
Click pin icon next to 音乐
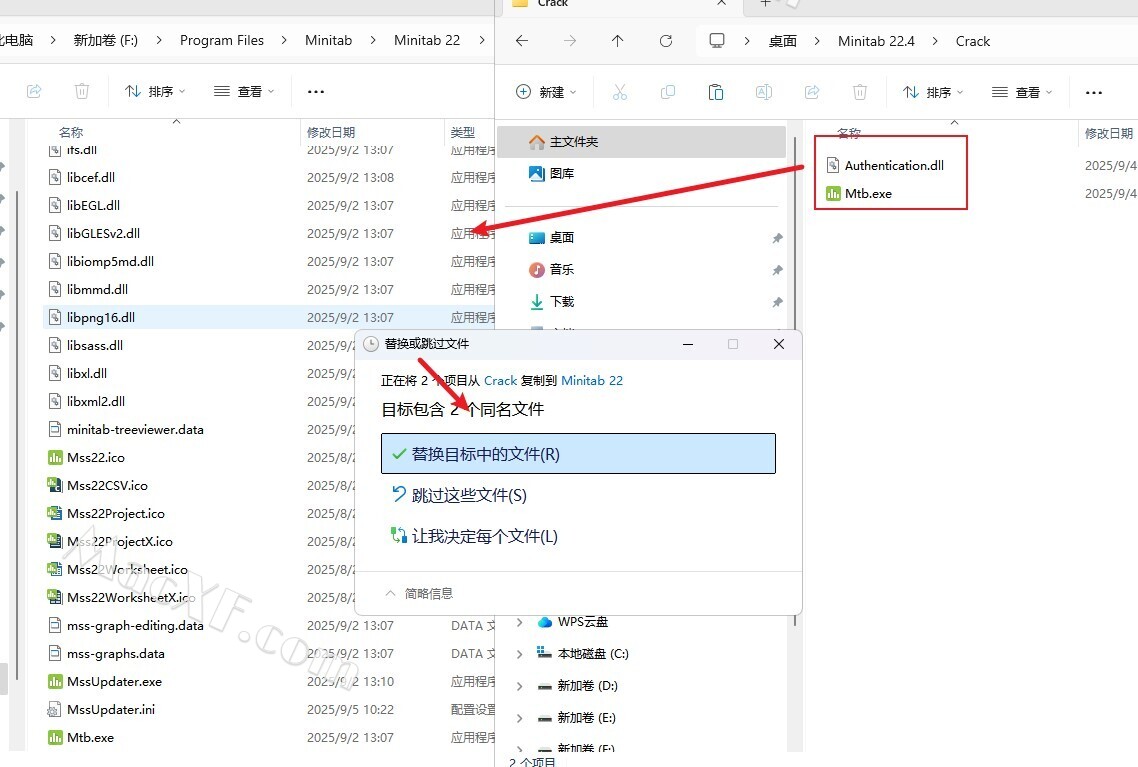coord(777,270)
